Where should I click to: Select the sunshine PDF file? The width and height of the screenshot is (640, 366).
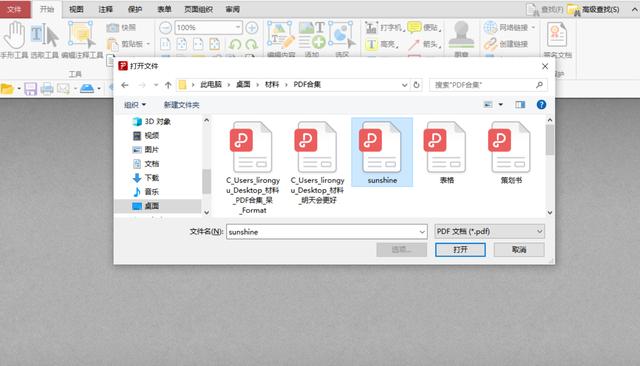click(382, 152)
